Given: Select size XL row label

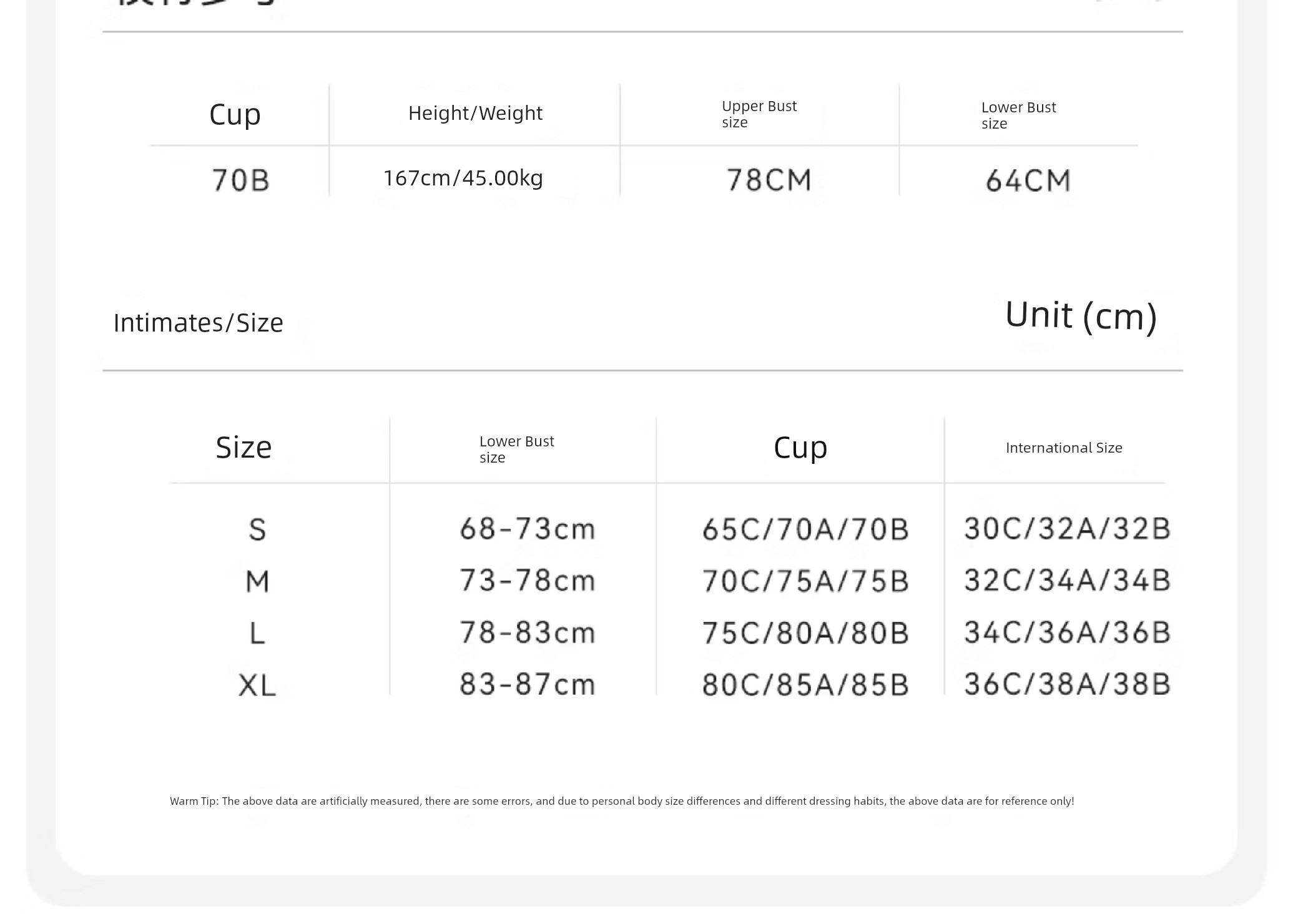Looking at the screenshot, I should [x=257, y=685].
